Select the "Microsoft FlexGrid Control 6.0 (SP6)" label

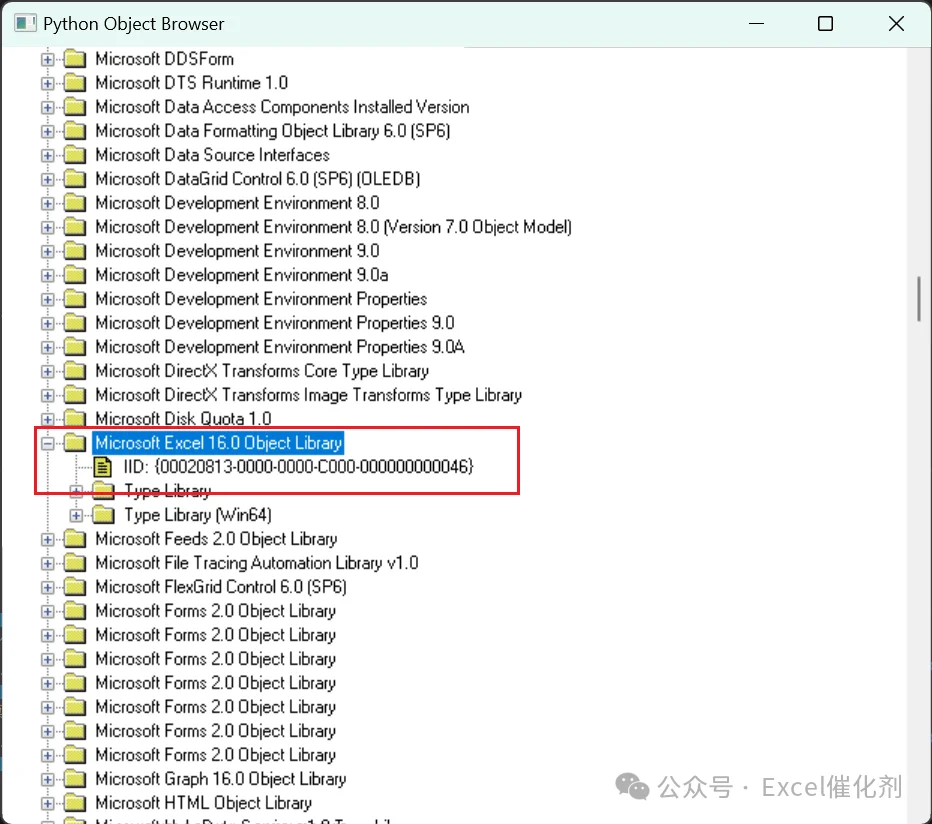click(221, 587)
